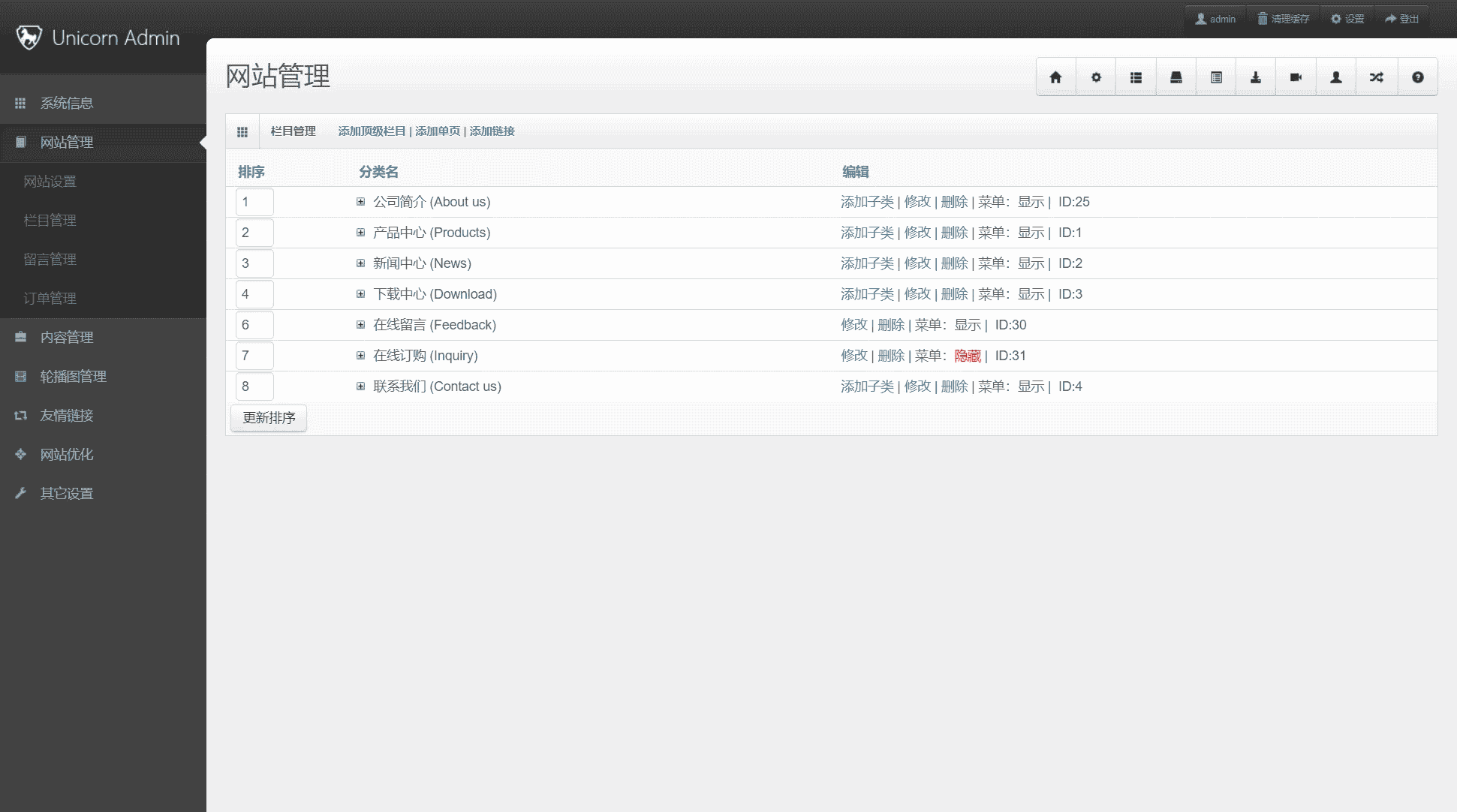This screenshot has height=812, width=1457.
Task: Click the shuffle arrows toolbar icon
Action: click(1377, 77)
